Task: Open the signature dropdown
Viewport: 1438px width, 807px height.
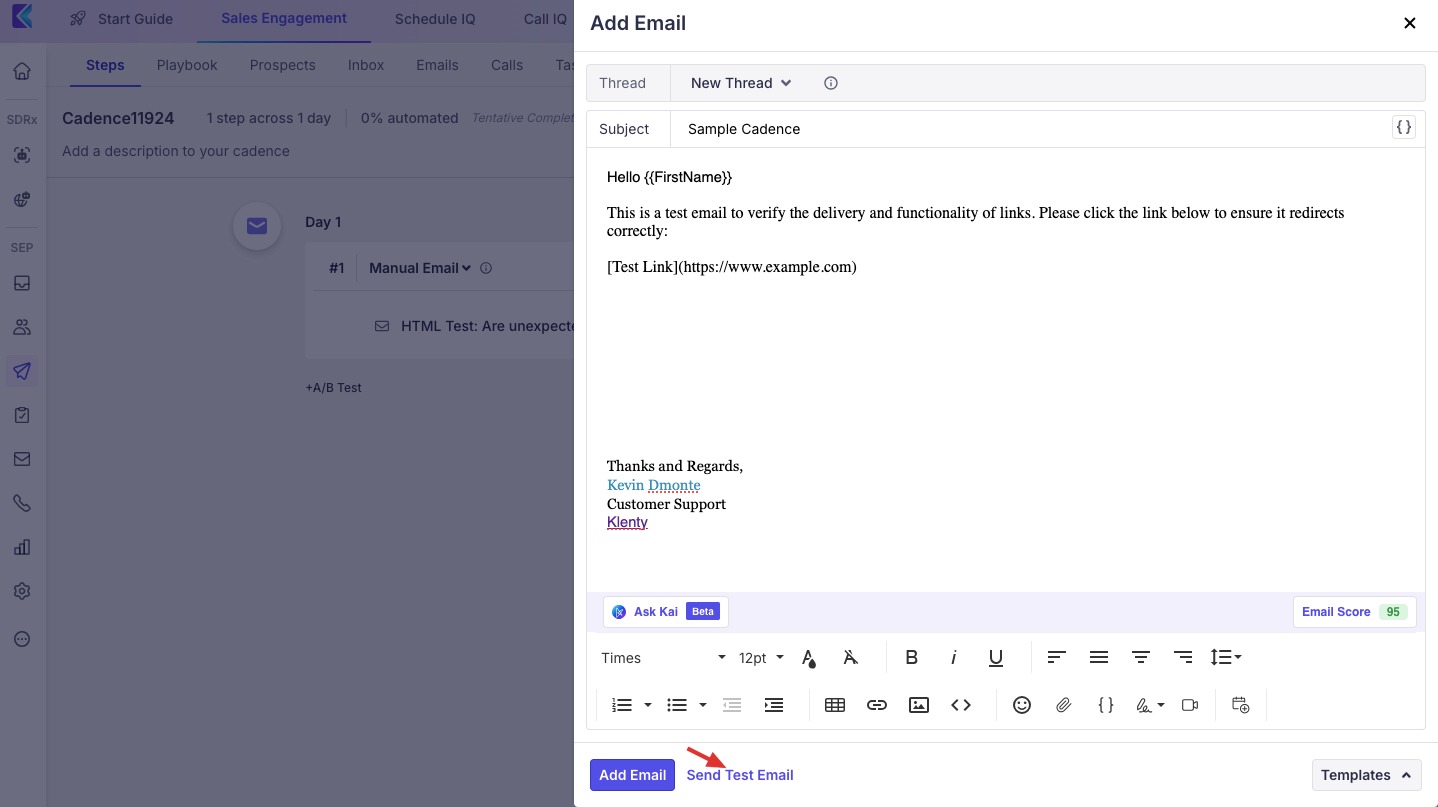Action: click(x=1150, y=705)
